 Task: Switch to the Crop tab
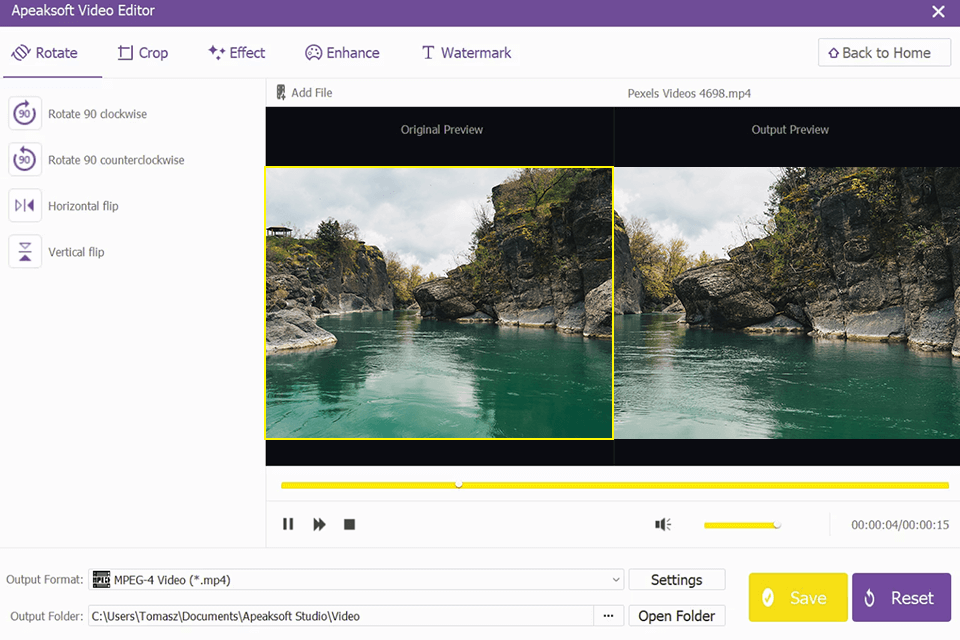(143, 52)
